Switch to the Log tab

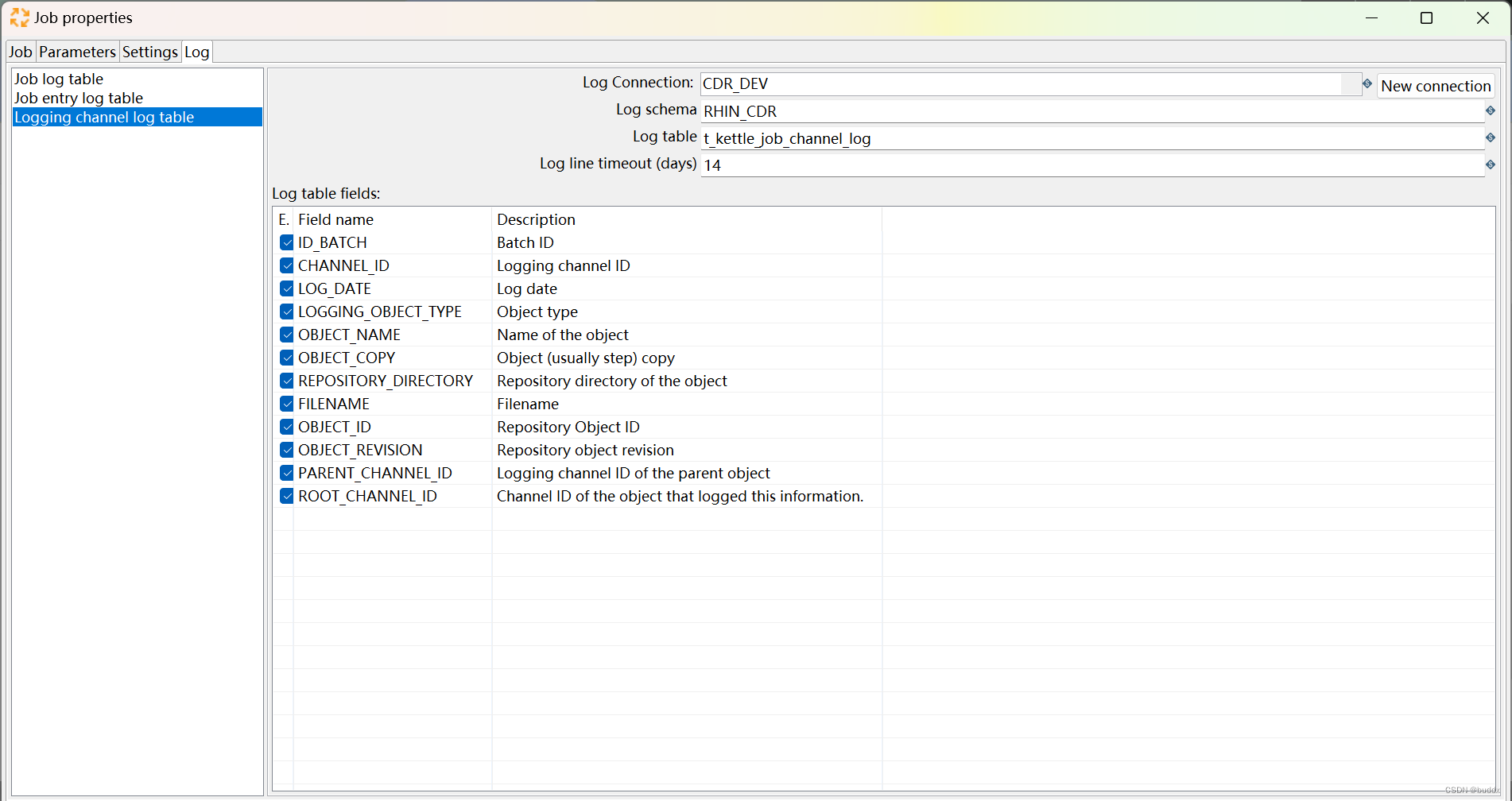[x=197, y=52]
